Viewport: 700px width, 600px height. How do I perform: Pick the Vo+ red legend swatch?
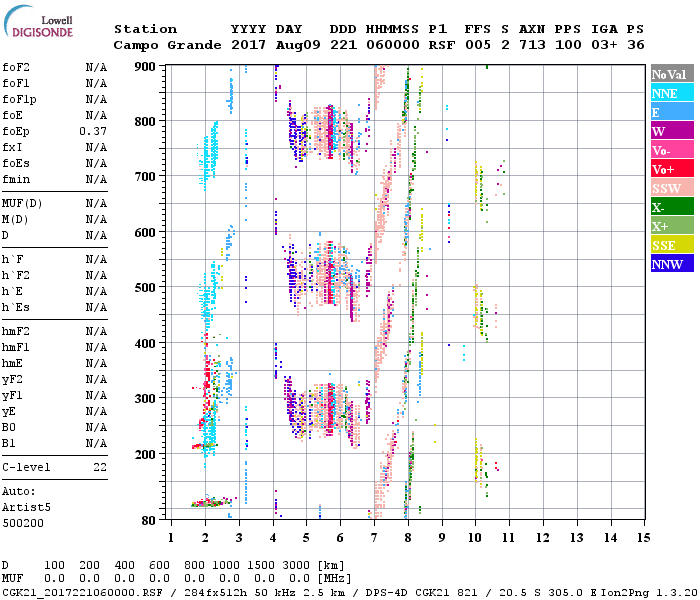point(669,169)
